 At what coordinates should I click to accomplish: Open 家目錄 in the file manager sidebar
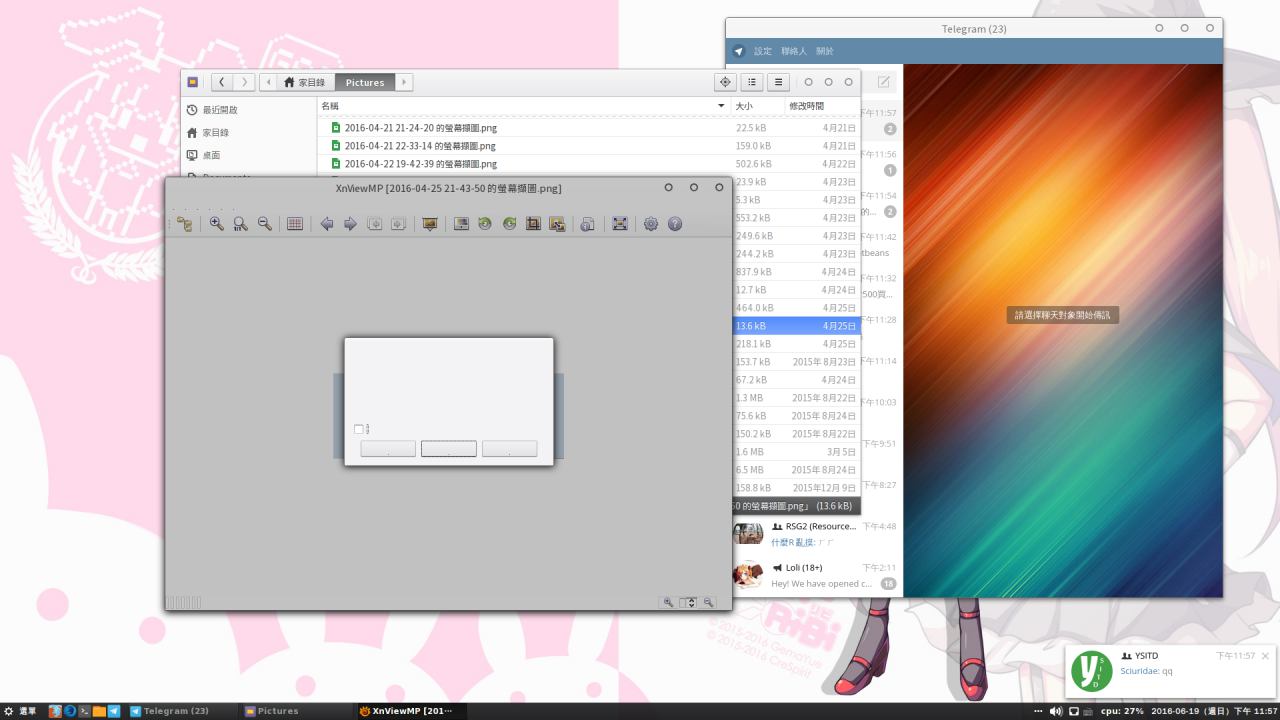tap(215, 132)
